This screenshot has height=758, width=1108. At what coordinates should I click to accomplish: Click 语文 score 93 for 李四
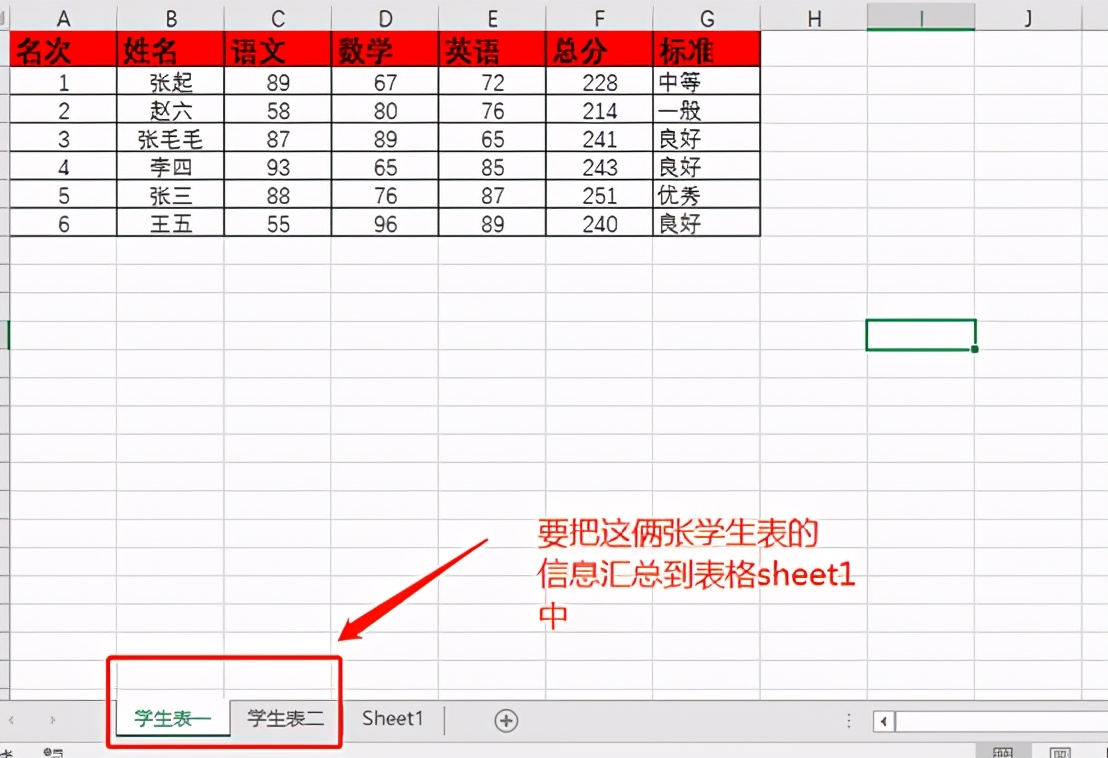click(278, 166)
